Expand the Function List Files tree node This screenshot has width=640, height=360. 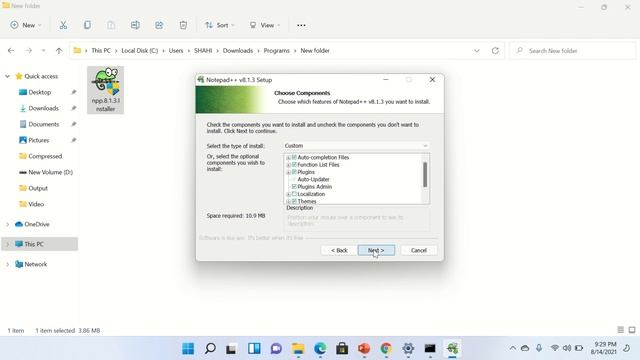(x=289, y=165)
